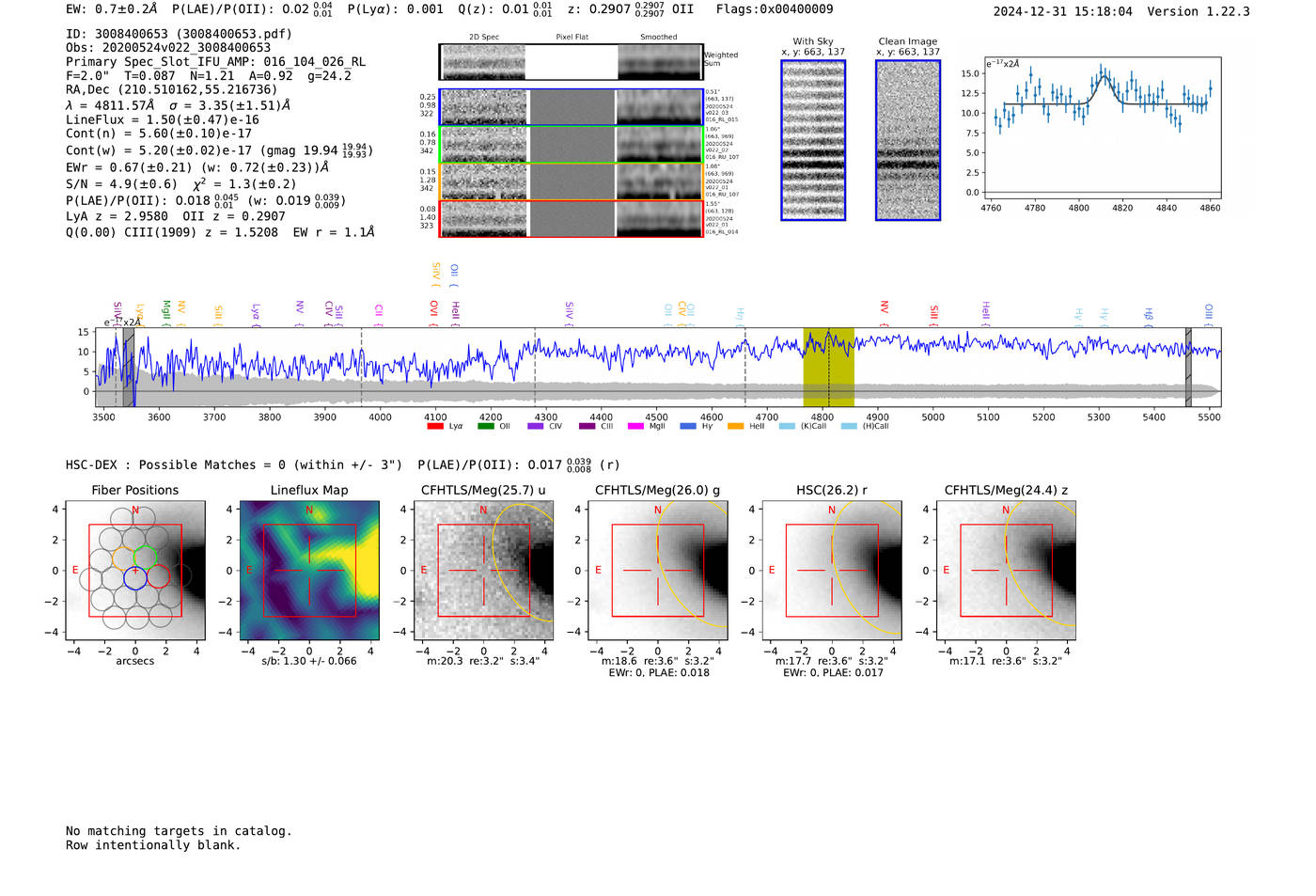1316x896 pixels.
Task: Click the 016_RL_014 fiber label beside red row
Action: (722, 231)
